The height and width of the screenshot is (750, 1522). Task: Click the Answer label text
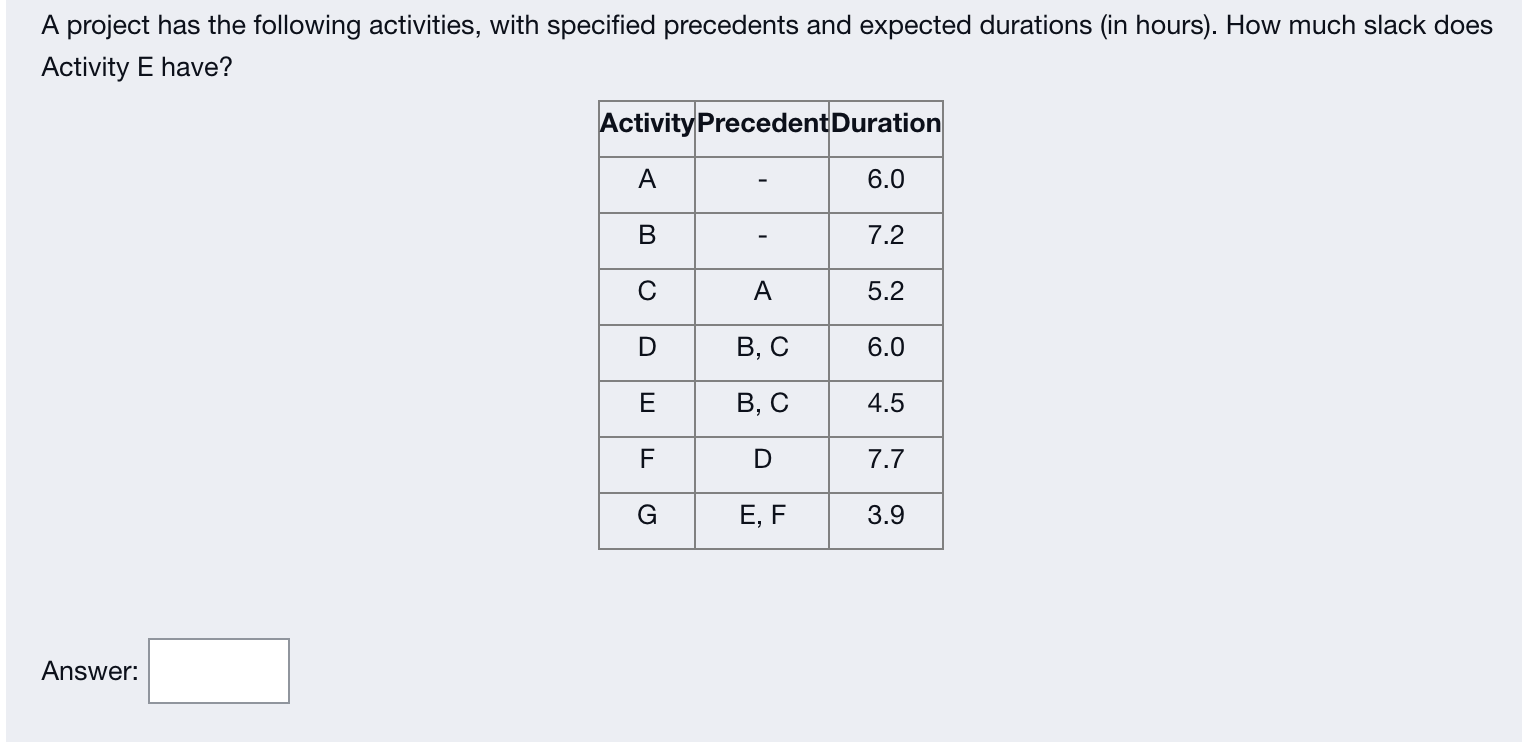88,671
